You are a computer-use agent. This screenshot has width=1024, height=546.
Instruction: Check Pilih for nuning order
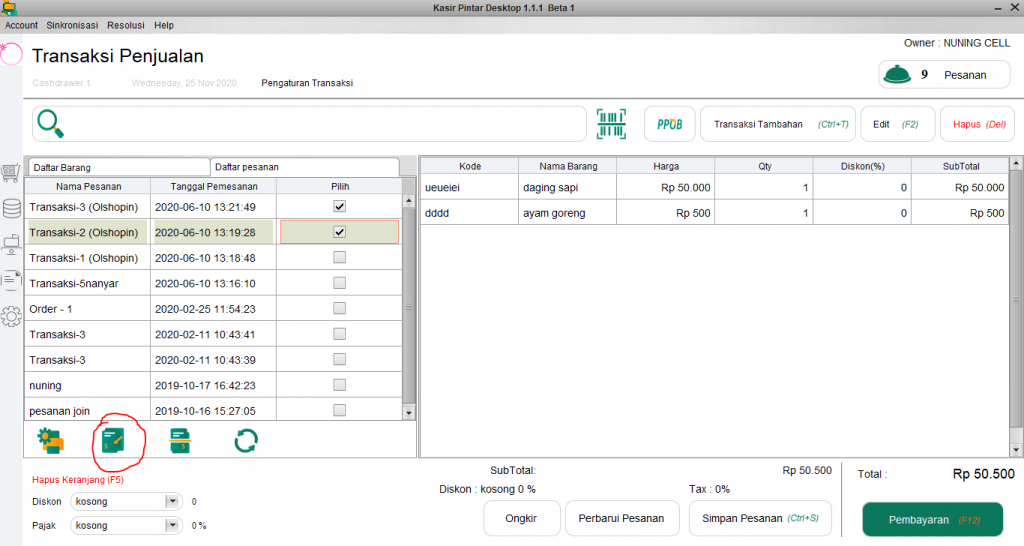click(340, 385)
